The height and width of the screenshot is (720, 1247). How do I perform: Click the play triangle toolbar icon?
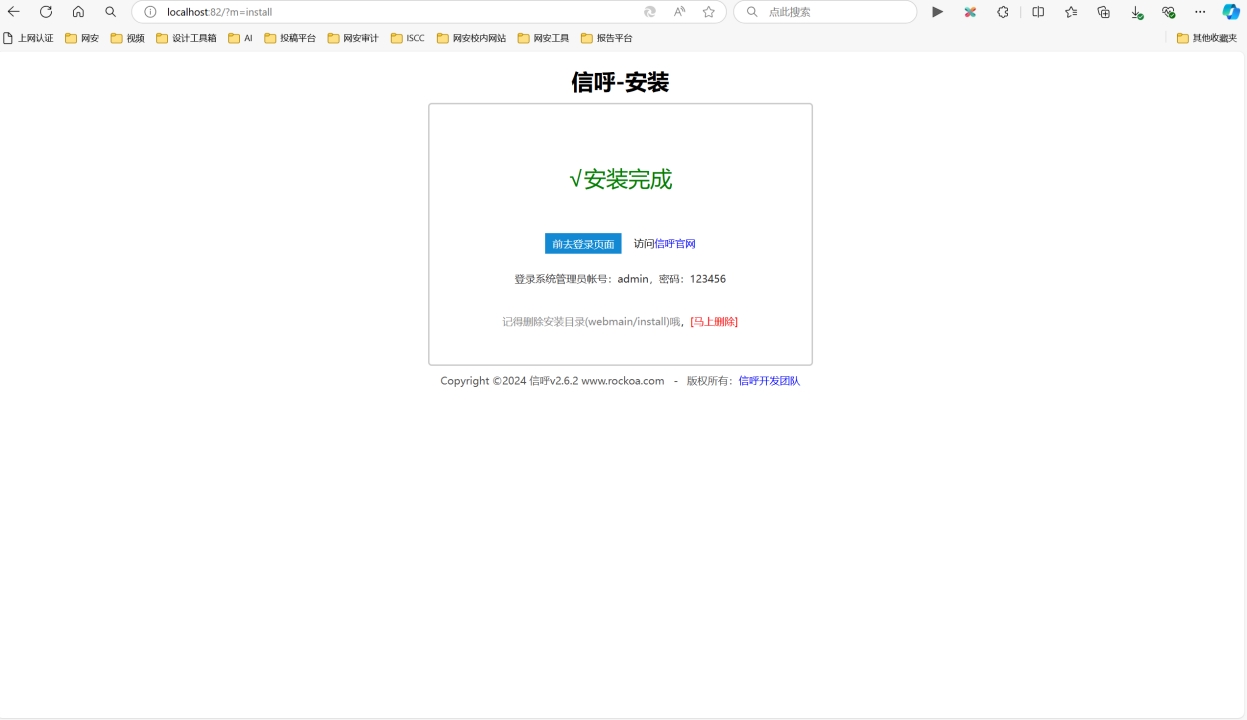tap(937, 12)
